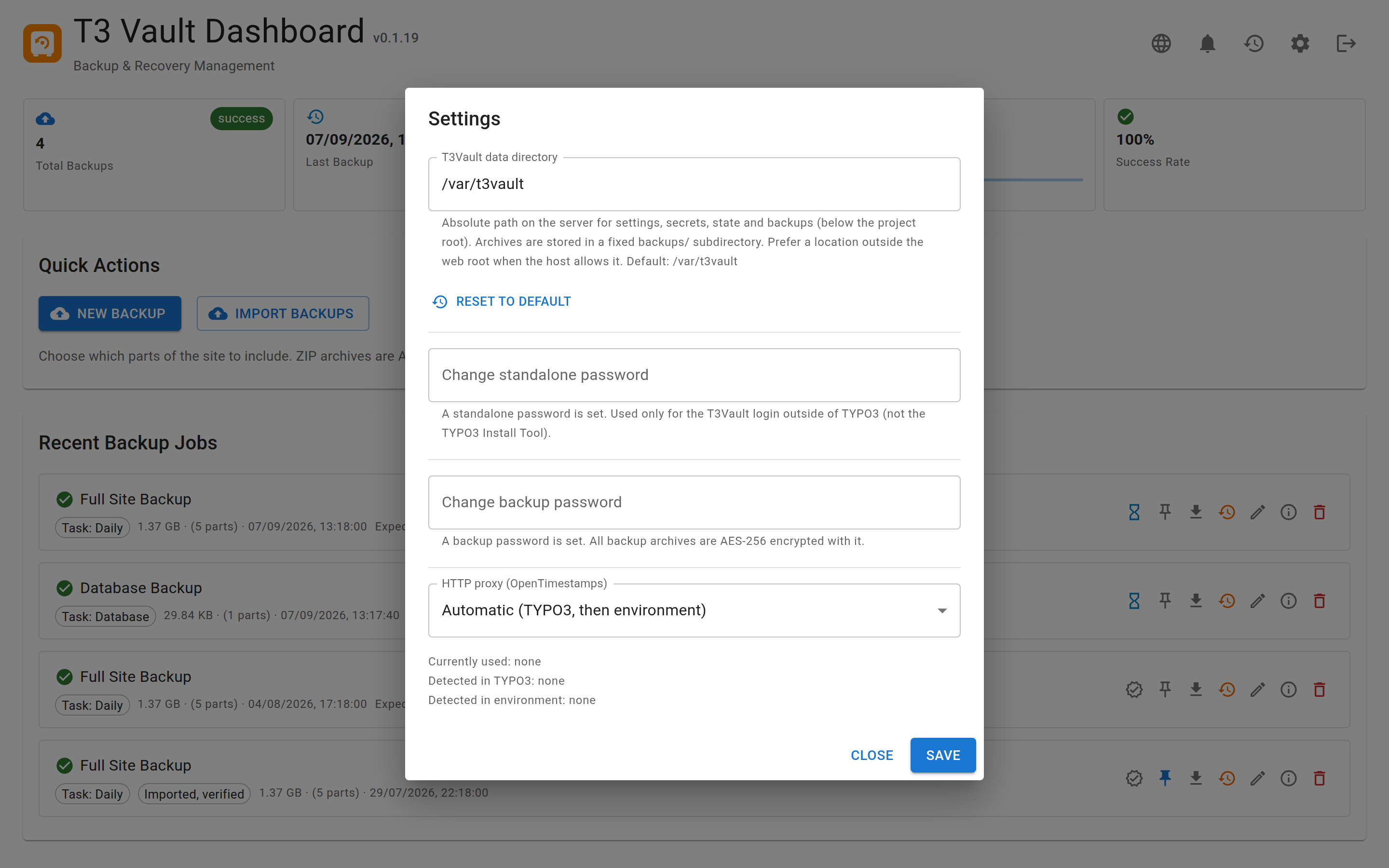
Task: Click green check on Database Backup row
Action: (x=65, y=588)
